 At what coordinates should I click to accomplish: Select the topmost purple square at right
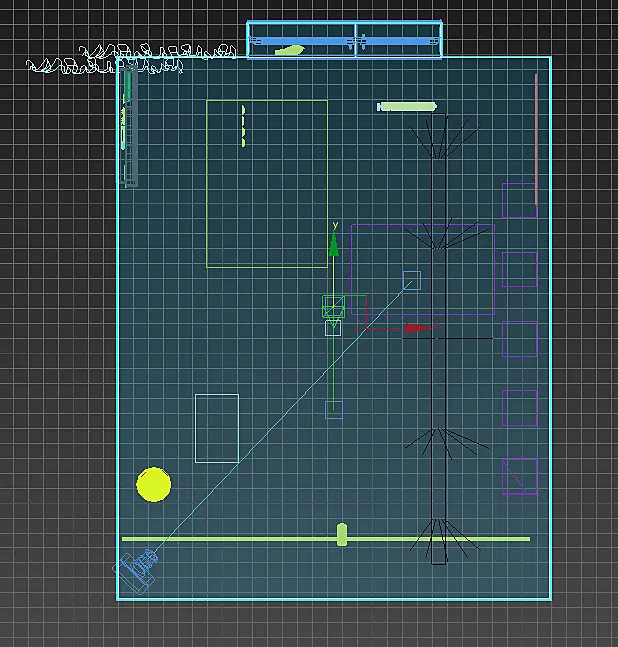519,200
